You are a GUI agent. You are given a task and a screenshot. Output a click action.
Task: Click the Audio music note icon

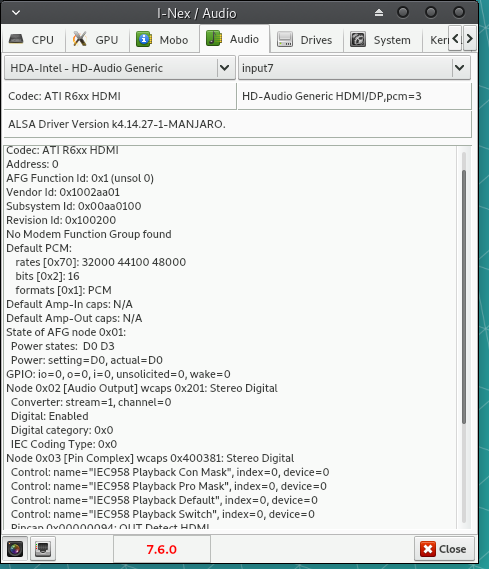[x=214, y=38]
